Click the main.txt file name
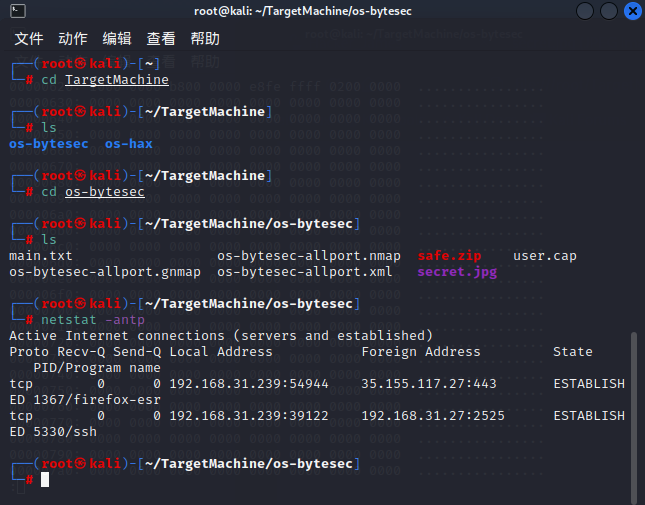Image resolution: width=645 pixels, height=505 pixels. [41, 256]
